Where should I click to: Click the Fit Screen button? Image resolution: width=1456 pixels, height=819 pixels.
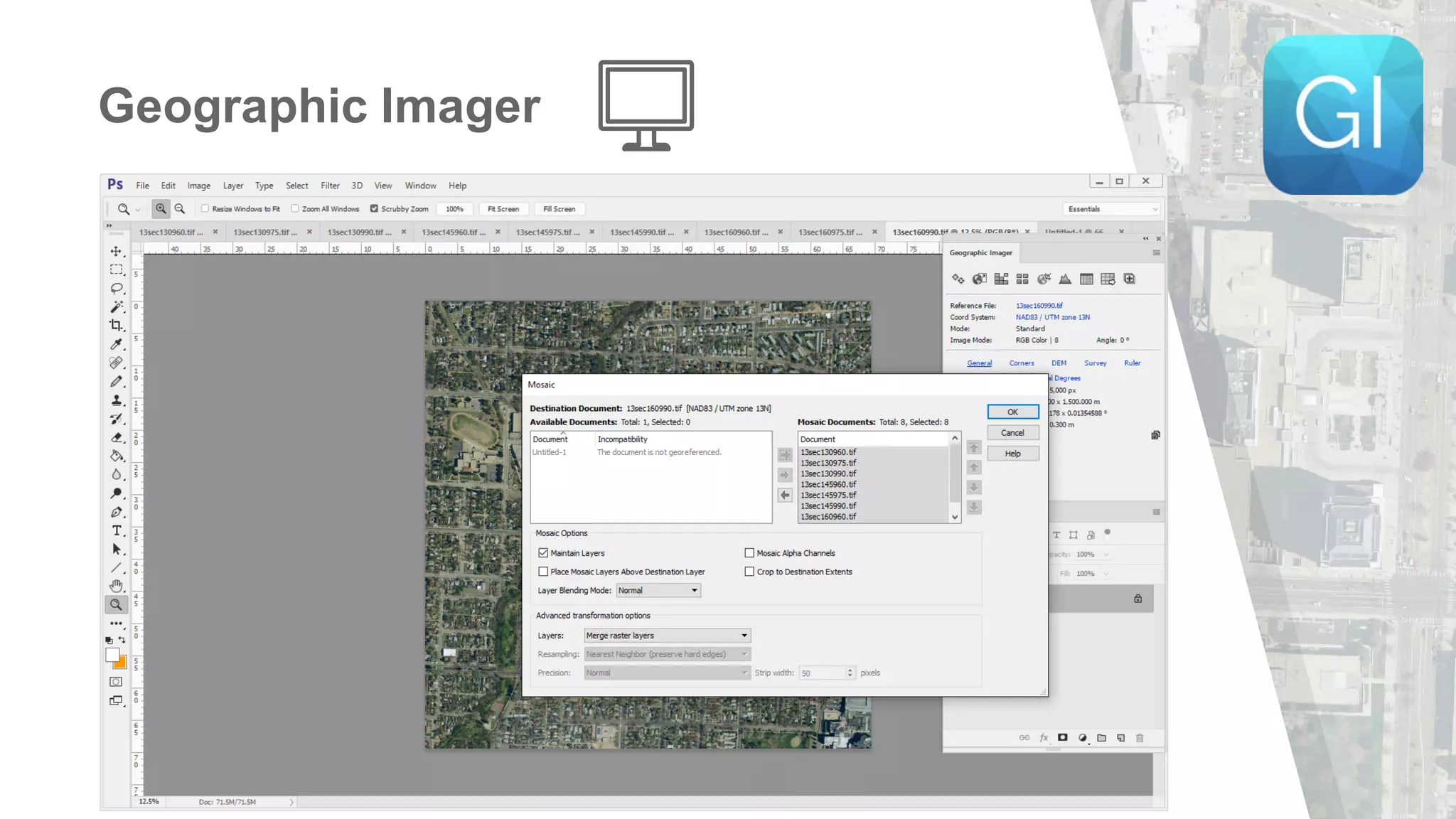tap(503, 209)
